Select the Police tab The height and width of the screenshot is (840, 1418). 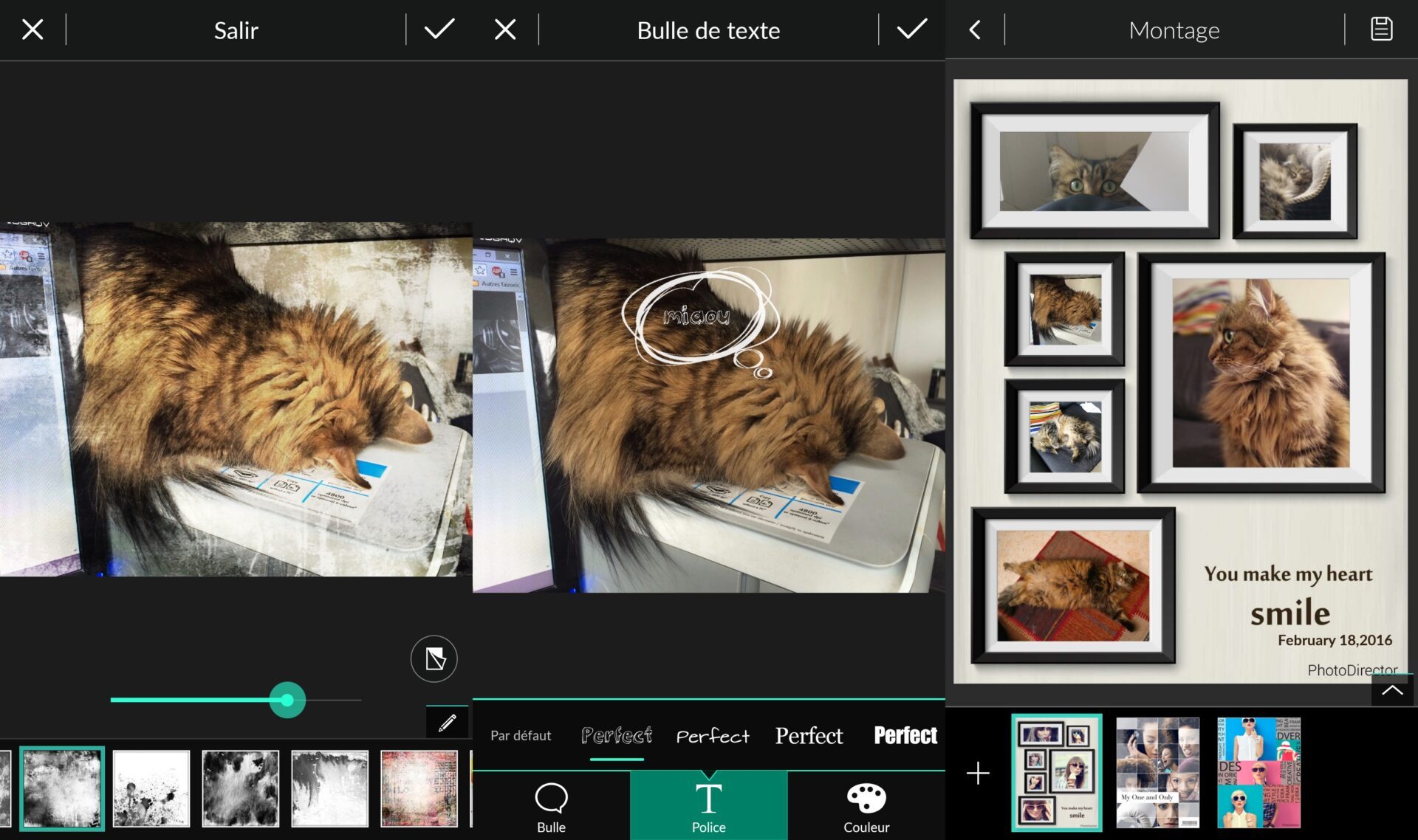tap(708, 806)
